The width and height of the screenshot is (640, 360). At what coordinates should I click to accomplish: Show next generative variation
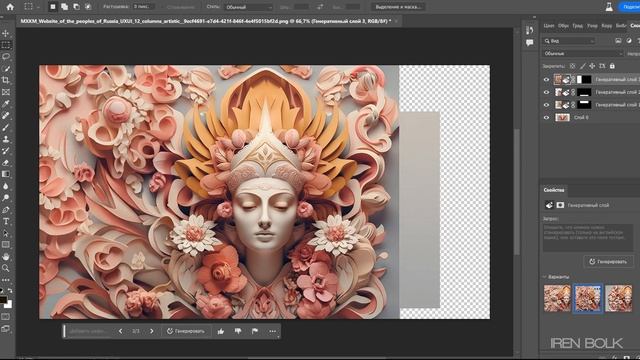[x=152, y=331]
